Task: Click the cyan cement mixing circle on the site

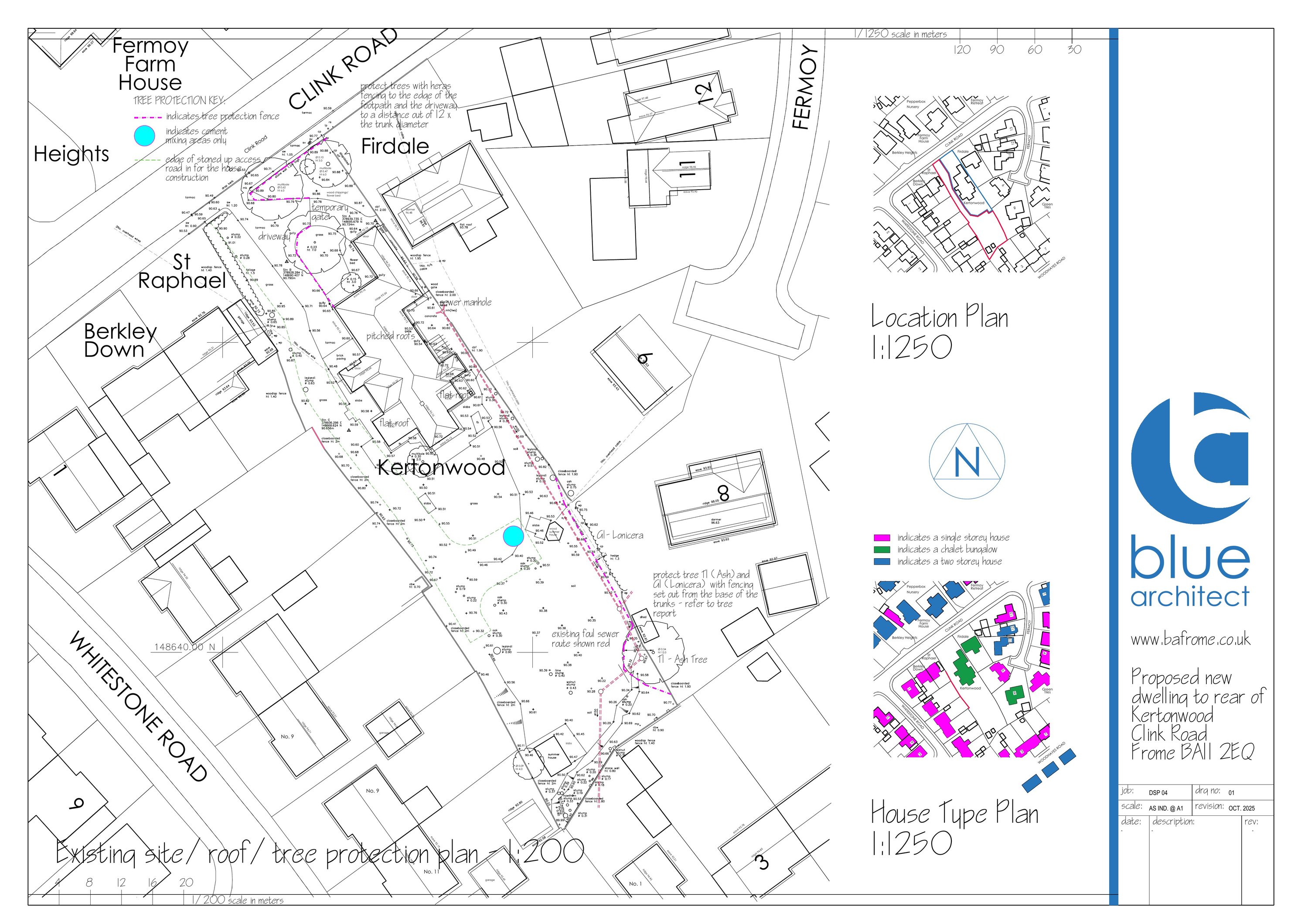Action: point(513,536)
